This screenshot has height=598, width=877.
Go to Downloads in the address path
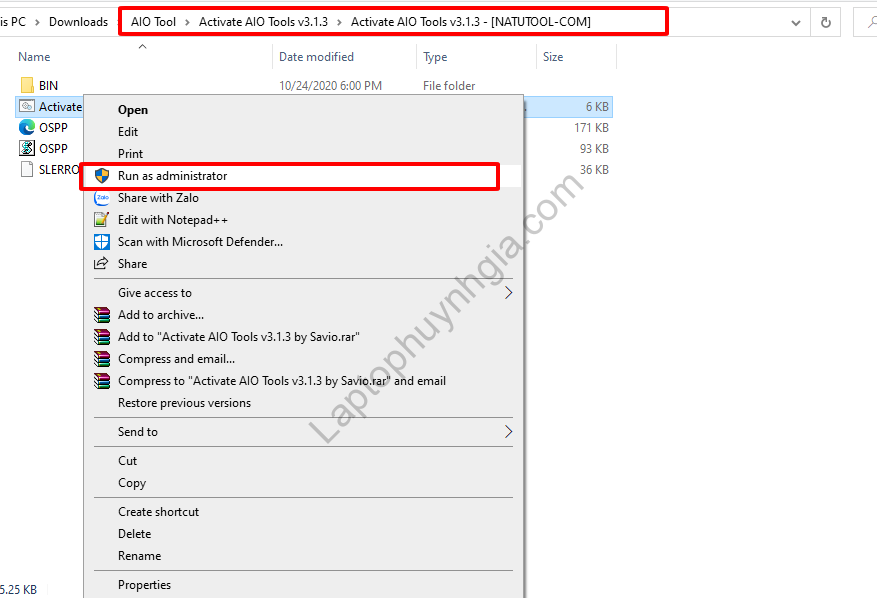click(78, 22)
